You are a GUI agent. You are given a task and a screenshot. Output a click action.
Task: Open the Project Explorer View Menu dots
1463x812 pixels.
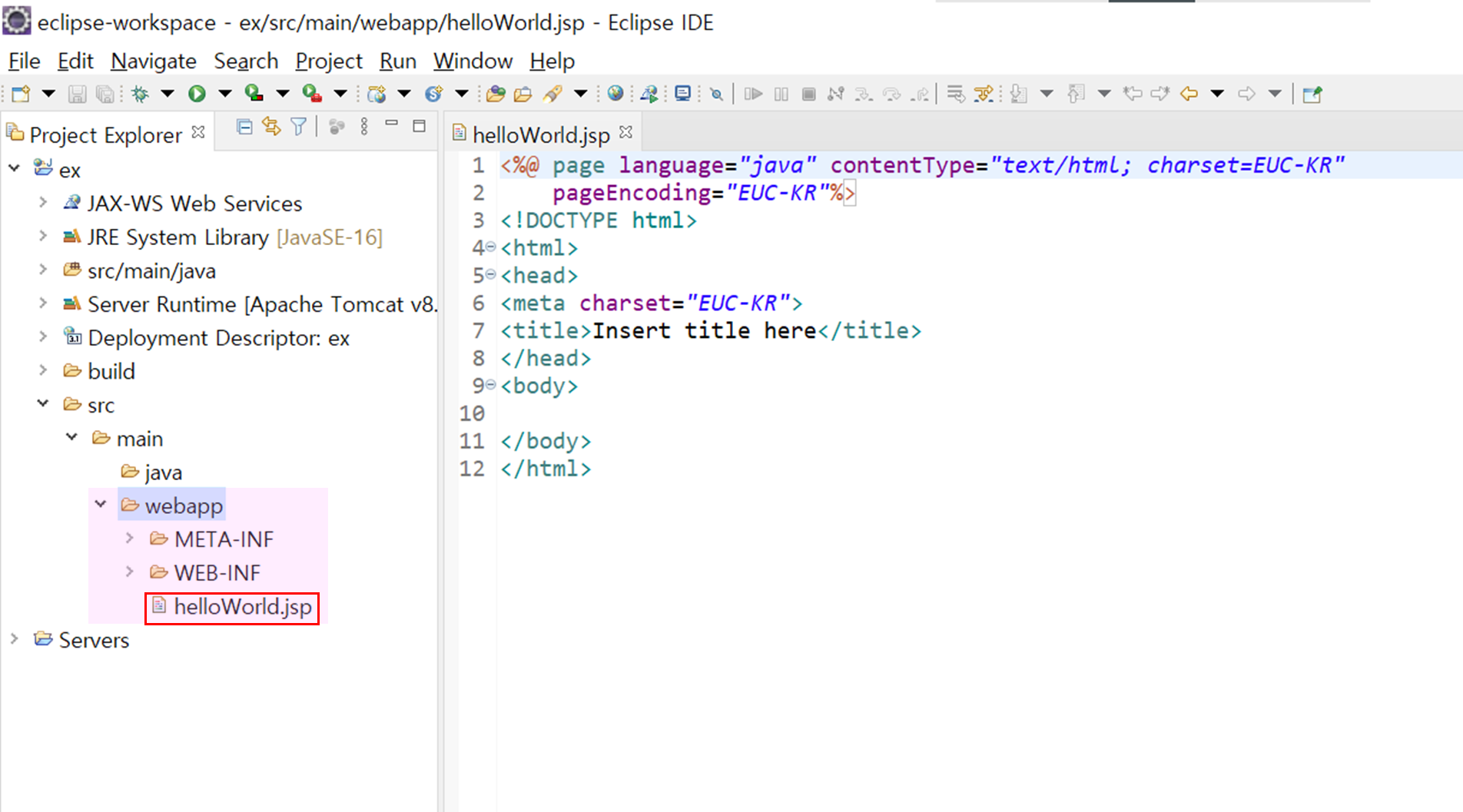(364, 126)
